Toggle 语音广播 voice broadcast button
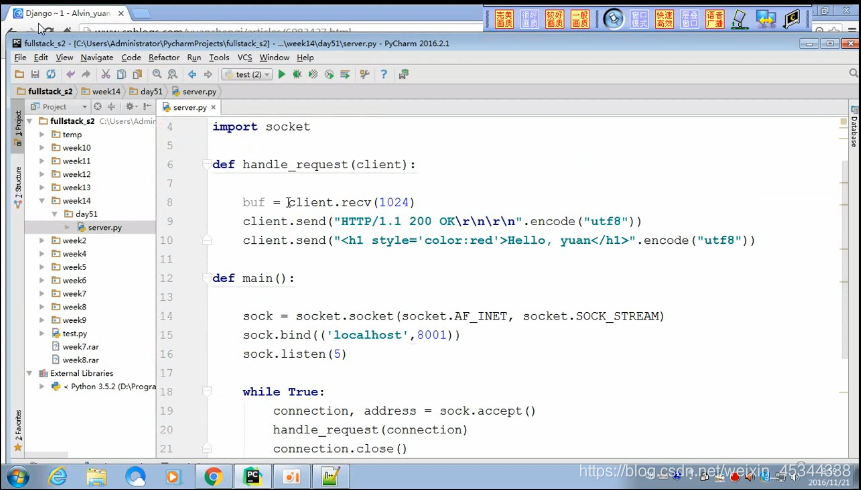This screenshot has width=861, height=490. point(714,19)
